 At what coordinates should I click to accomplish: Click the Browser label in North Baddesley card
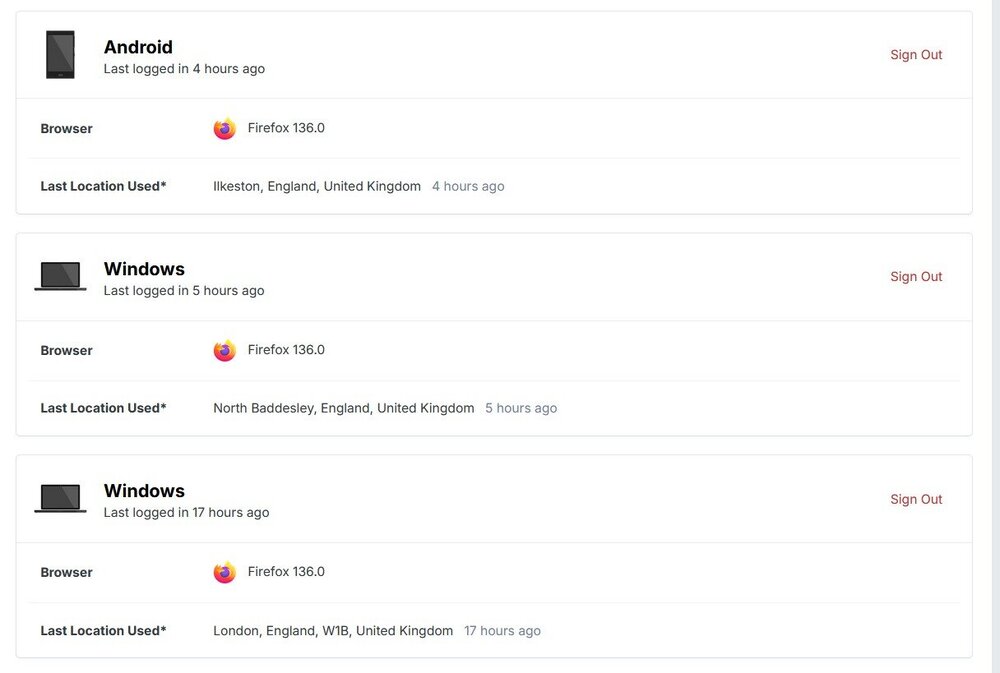point(66,350)
